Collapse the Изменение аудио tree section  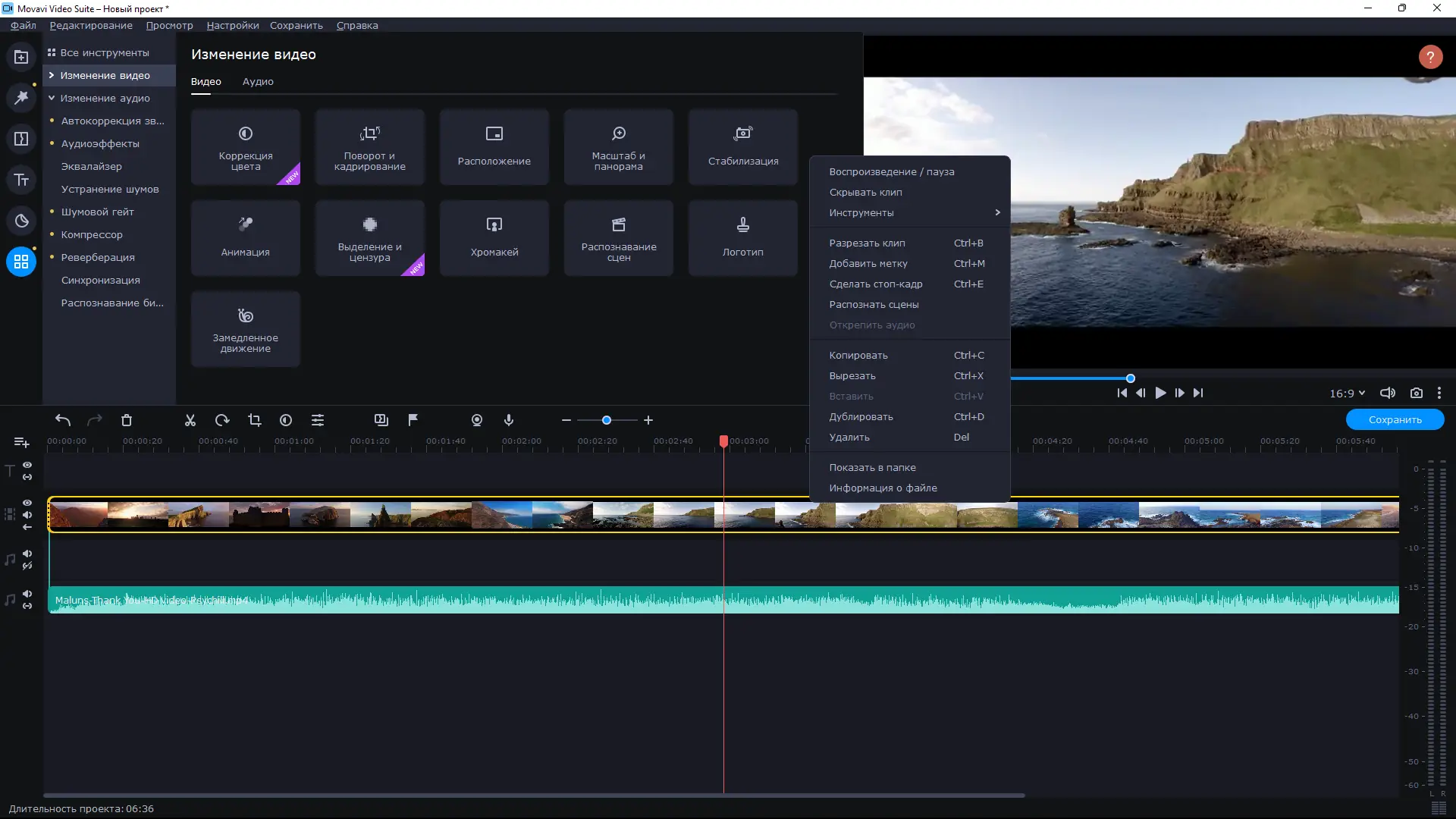point(52,98)
